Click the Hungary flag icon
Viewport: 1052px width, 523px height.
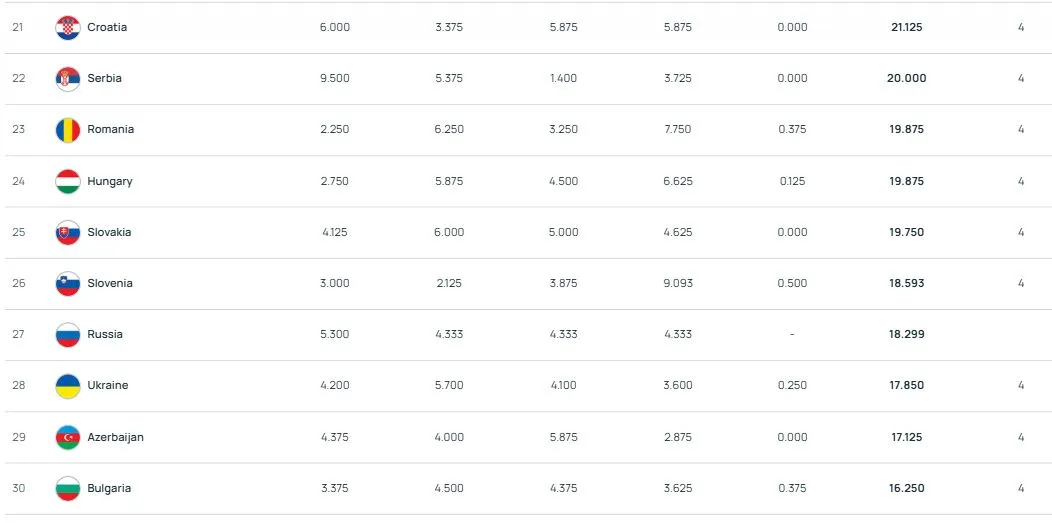(x=67, y=182)
